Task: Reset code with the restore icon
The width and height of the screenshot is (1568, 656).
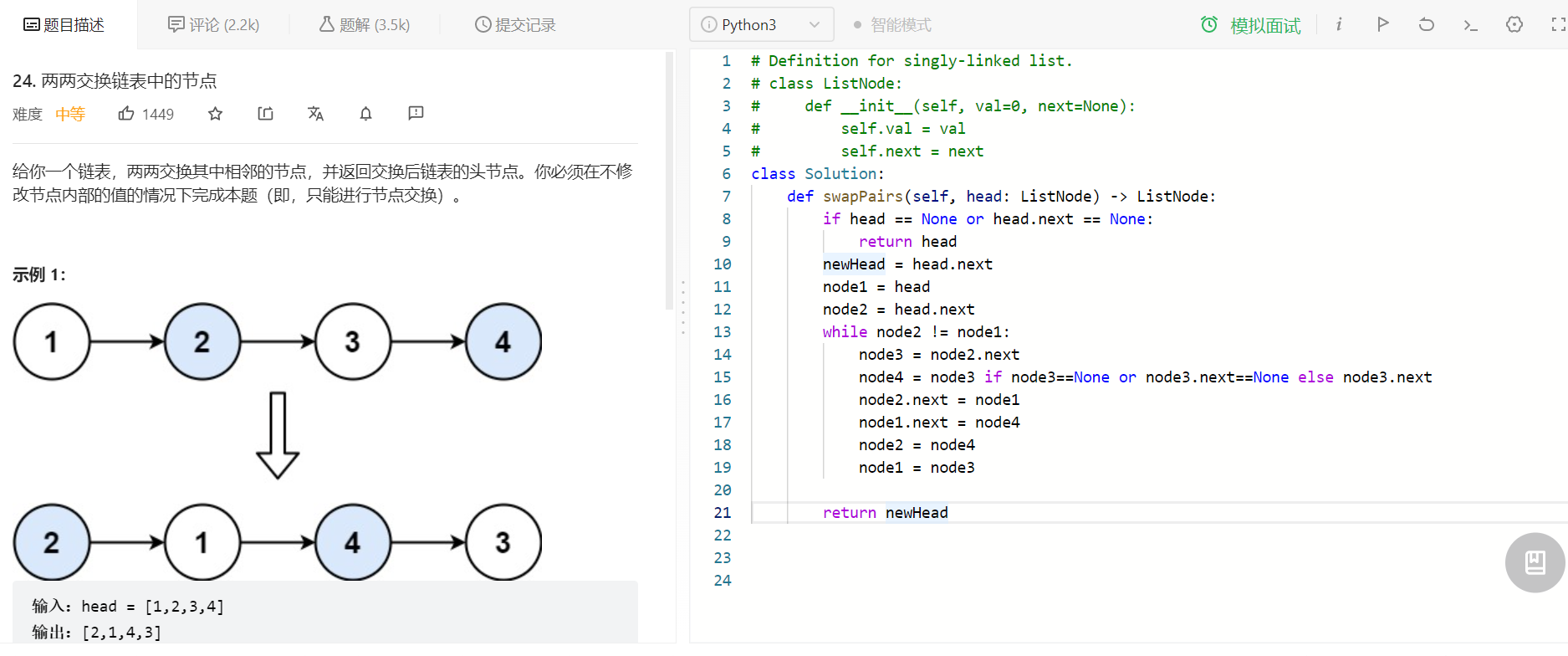Action: (1427, 24)
